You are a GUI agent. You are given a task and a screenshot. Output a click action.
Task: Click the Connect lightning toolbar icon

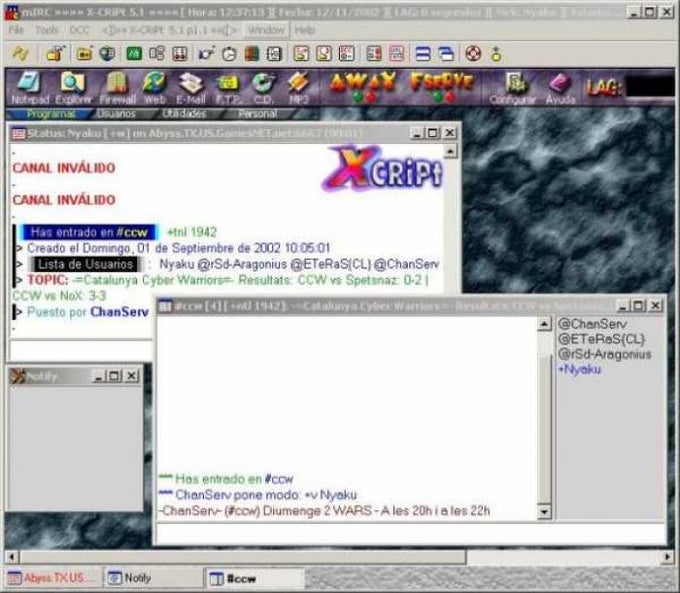[20, 53]
